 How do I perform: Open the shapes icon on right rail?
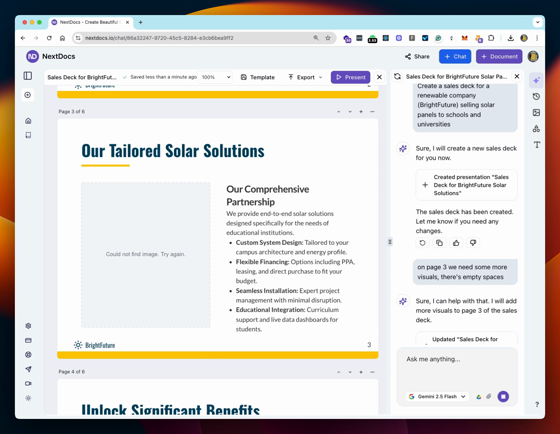pyautogui.click(x=536, y=129)
